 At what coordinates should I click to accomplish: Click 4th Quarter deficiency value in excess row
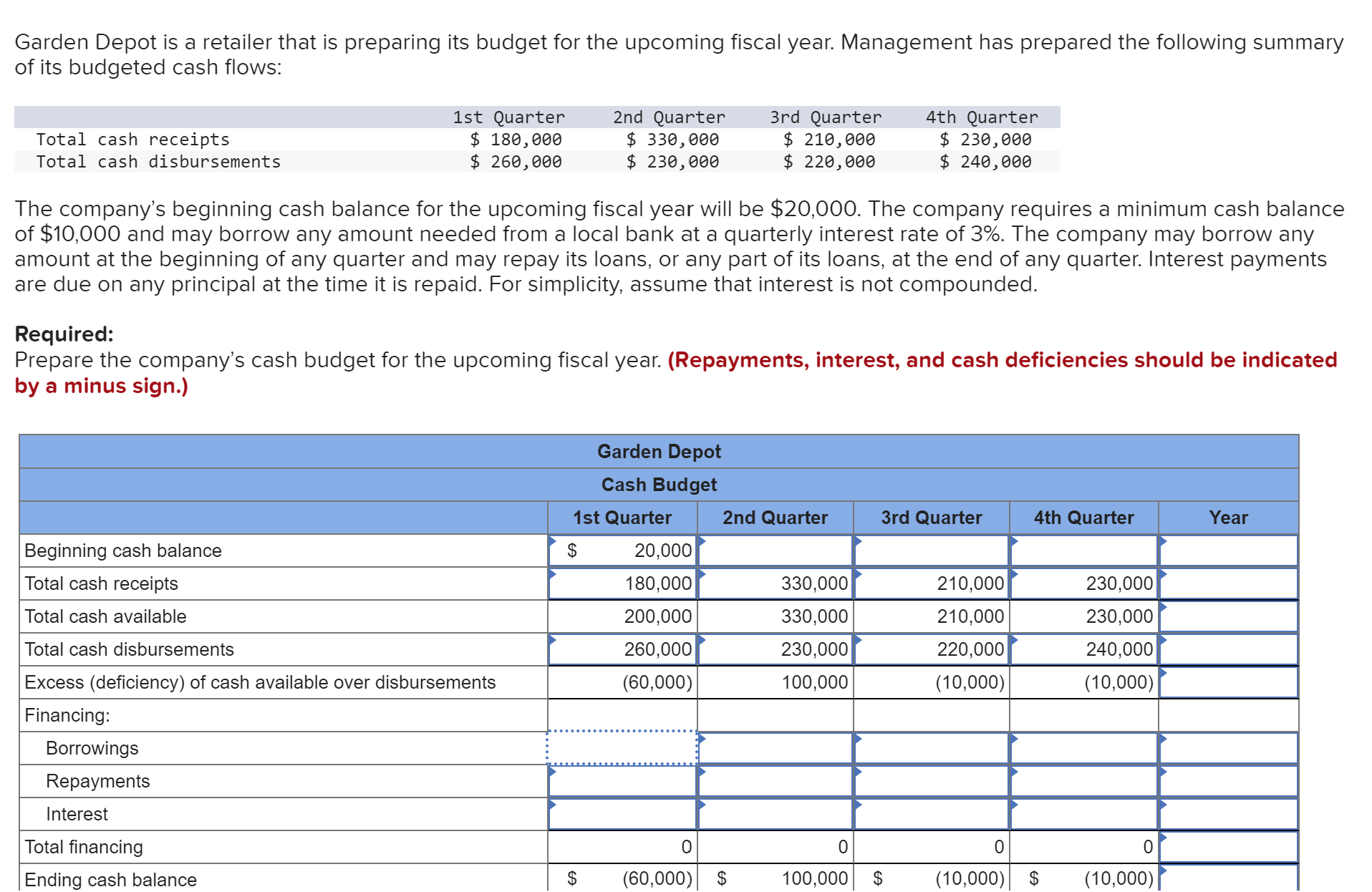coord(1119,682)
